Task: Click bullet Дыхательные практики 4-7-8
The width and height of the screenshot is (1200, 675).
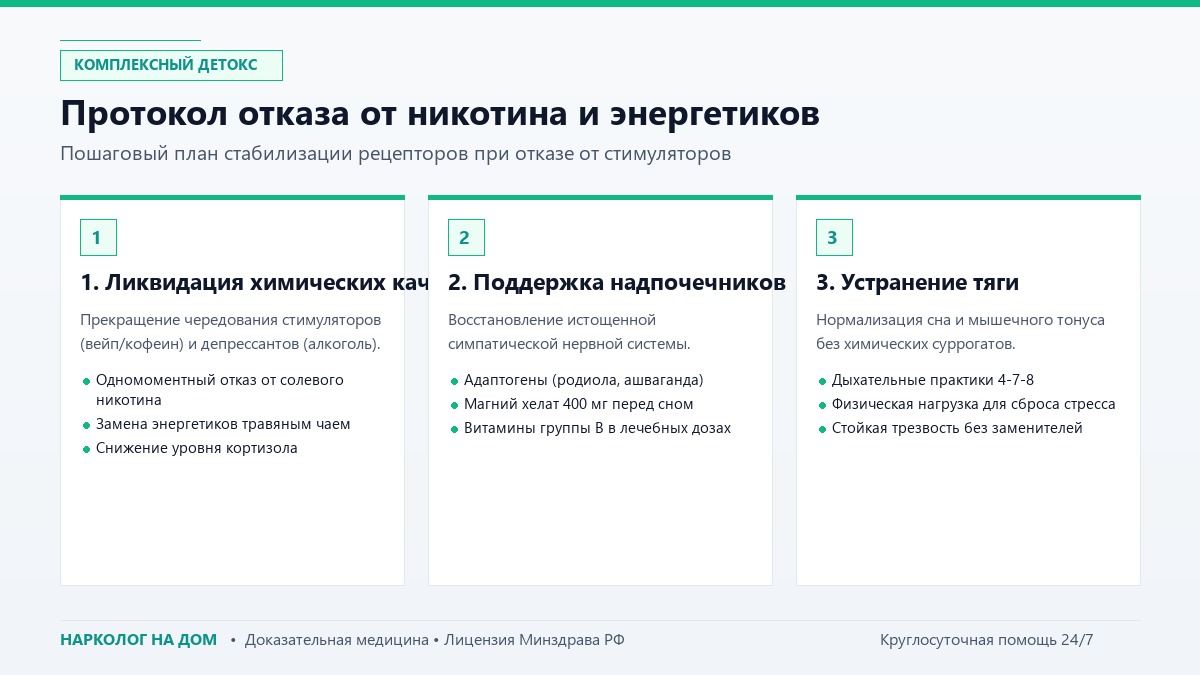Action: pyautogui.click(x=933, y=380)
